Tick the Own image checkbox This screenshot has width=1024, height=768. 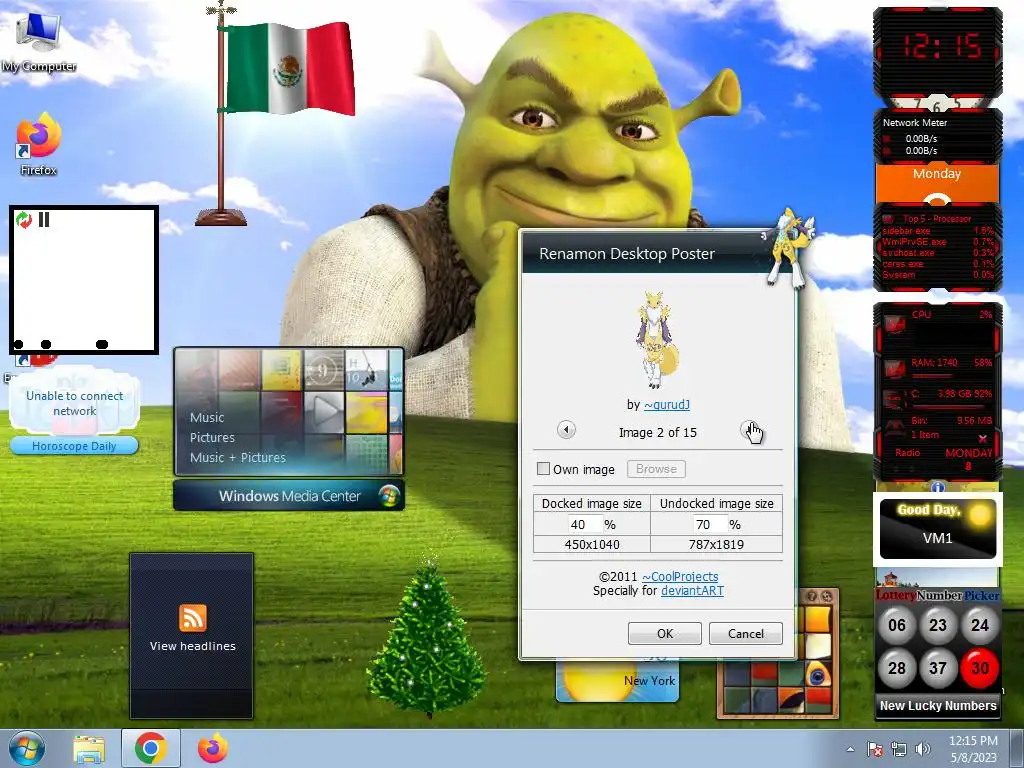click(x=543, y=469)
